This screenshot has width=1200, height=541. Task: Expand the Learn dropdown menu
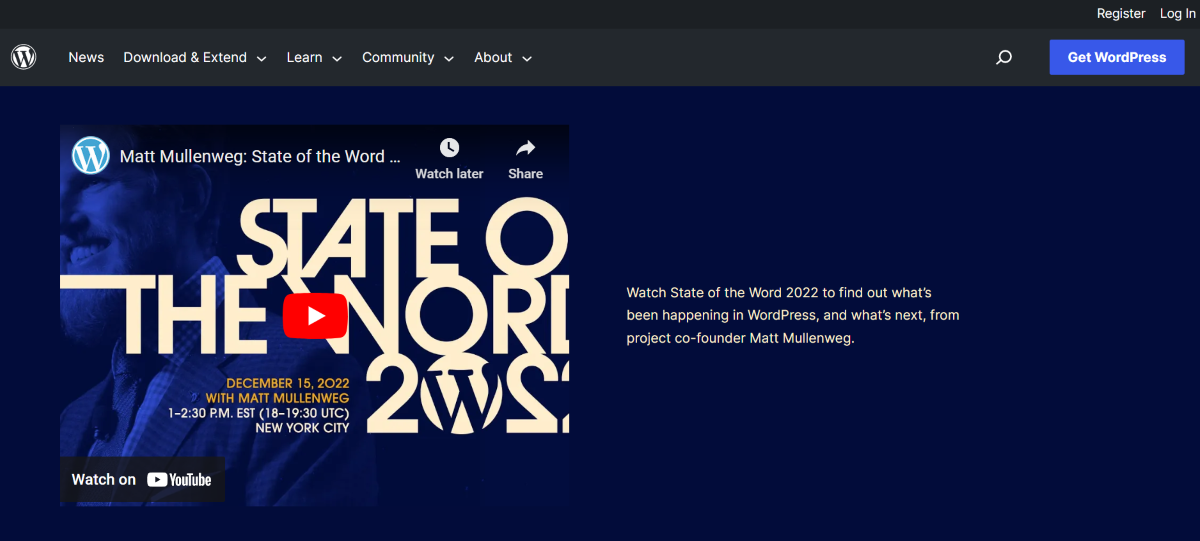(314, 57)
